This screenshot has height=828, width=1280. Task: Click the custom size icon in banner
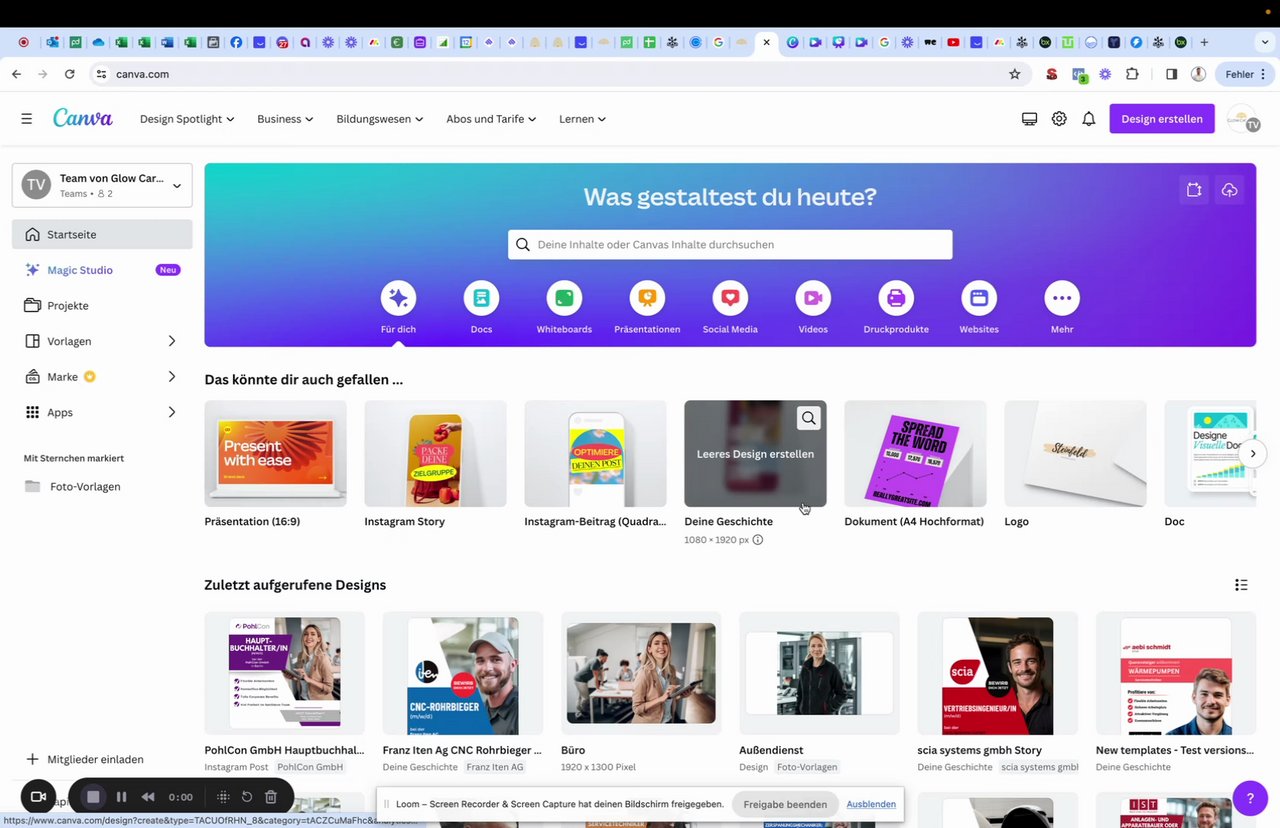pos(1194,190)
